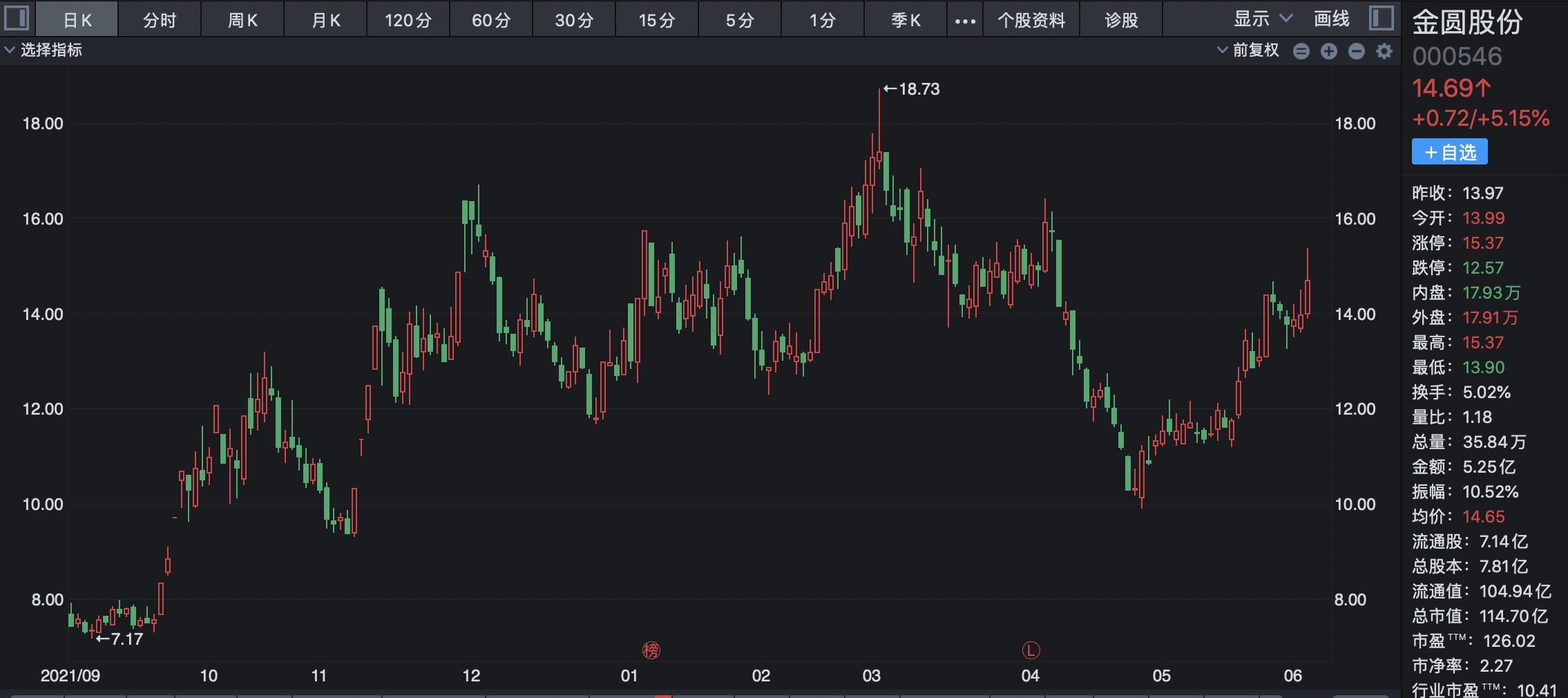
Task: Click the red L marker on timeline
Action: click(1031, 650)
